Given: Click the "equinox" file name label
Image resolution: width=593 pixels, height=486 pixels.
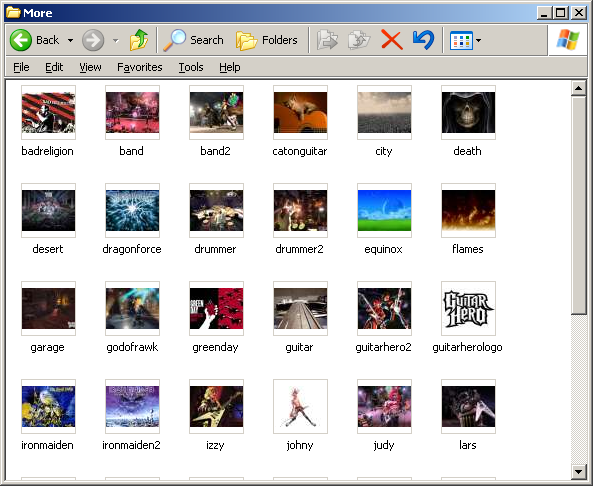Looking at the screenshot, I should 383,249.
